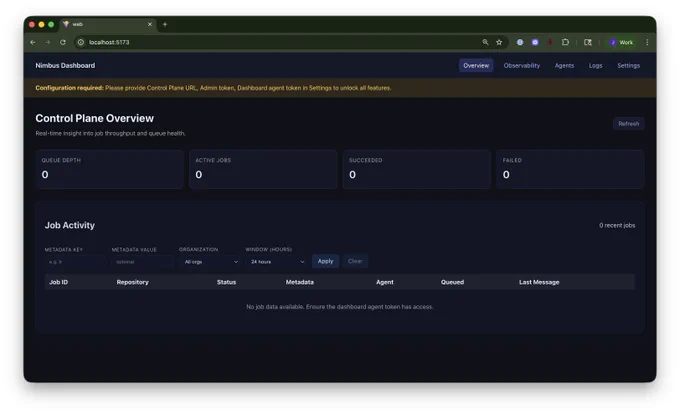Image resolution: width=680 pixels, height=414 pixels.
Task: Click the Job ID column header
Action: point(59,282)
